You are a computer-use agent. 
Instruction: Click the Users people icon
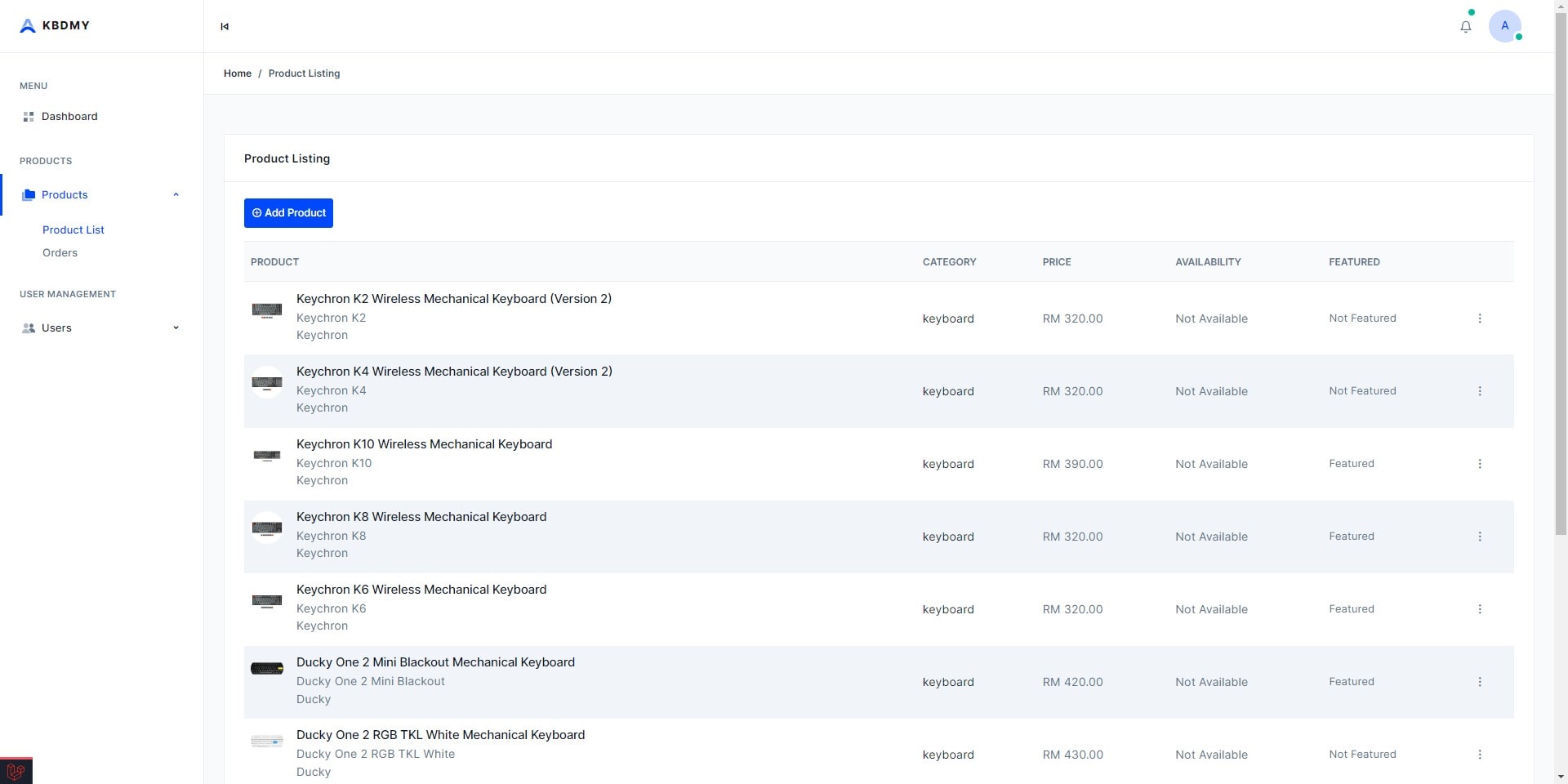pyautogui.click(x=29, y=328)
